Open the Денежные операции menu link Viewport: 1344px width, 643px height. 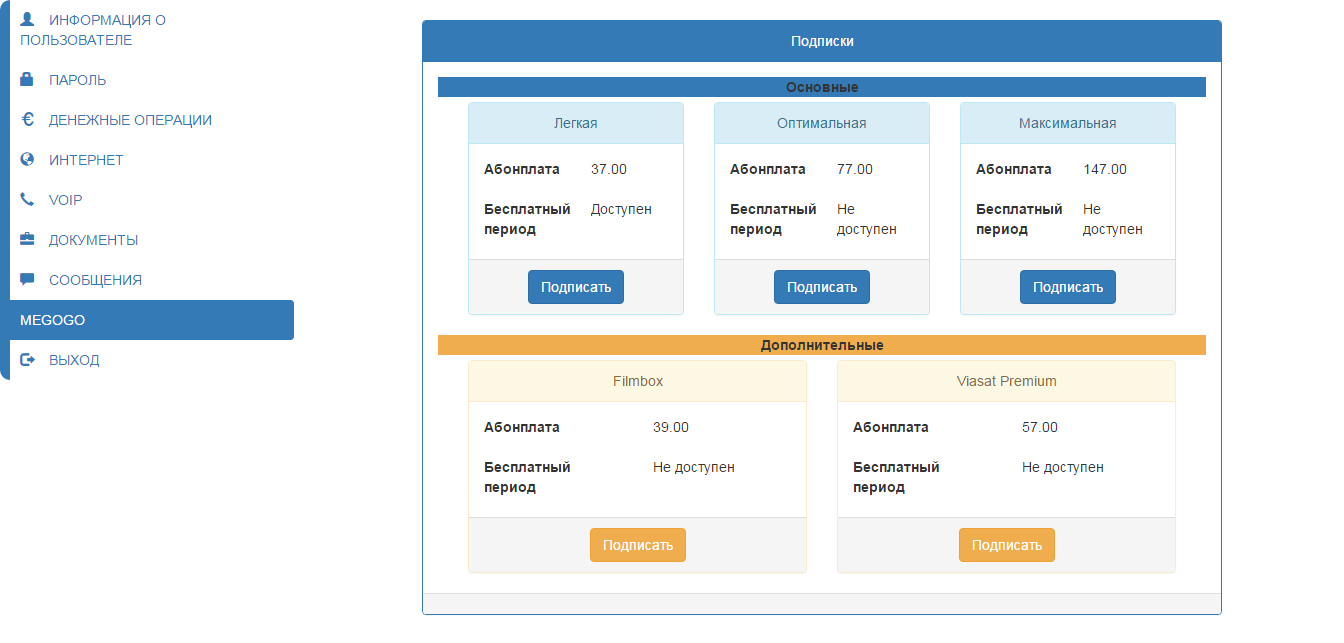coord(130,120)
